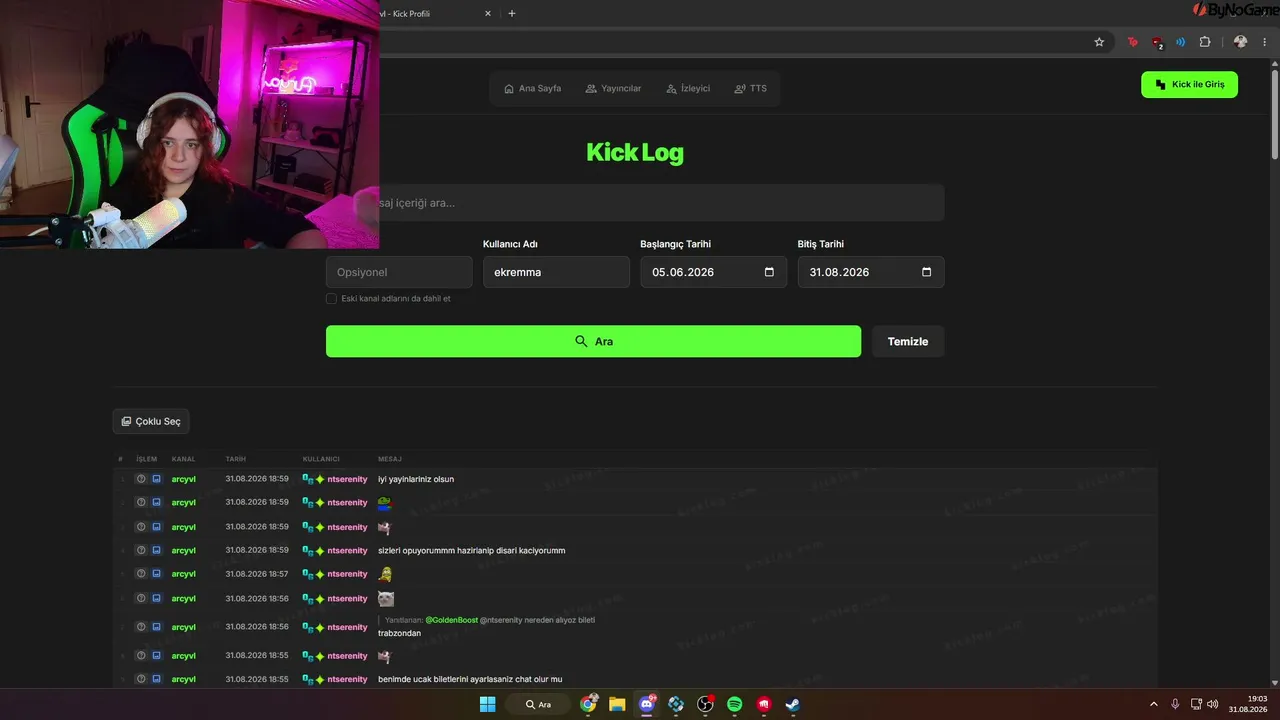
Task: Open a new browser tab
Action: coord(512,13)
